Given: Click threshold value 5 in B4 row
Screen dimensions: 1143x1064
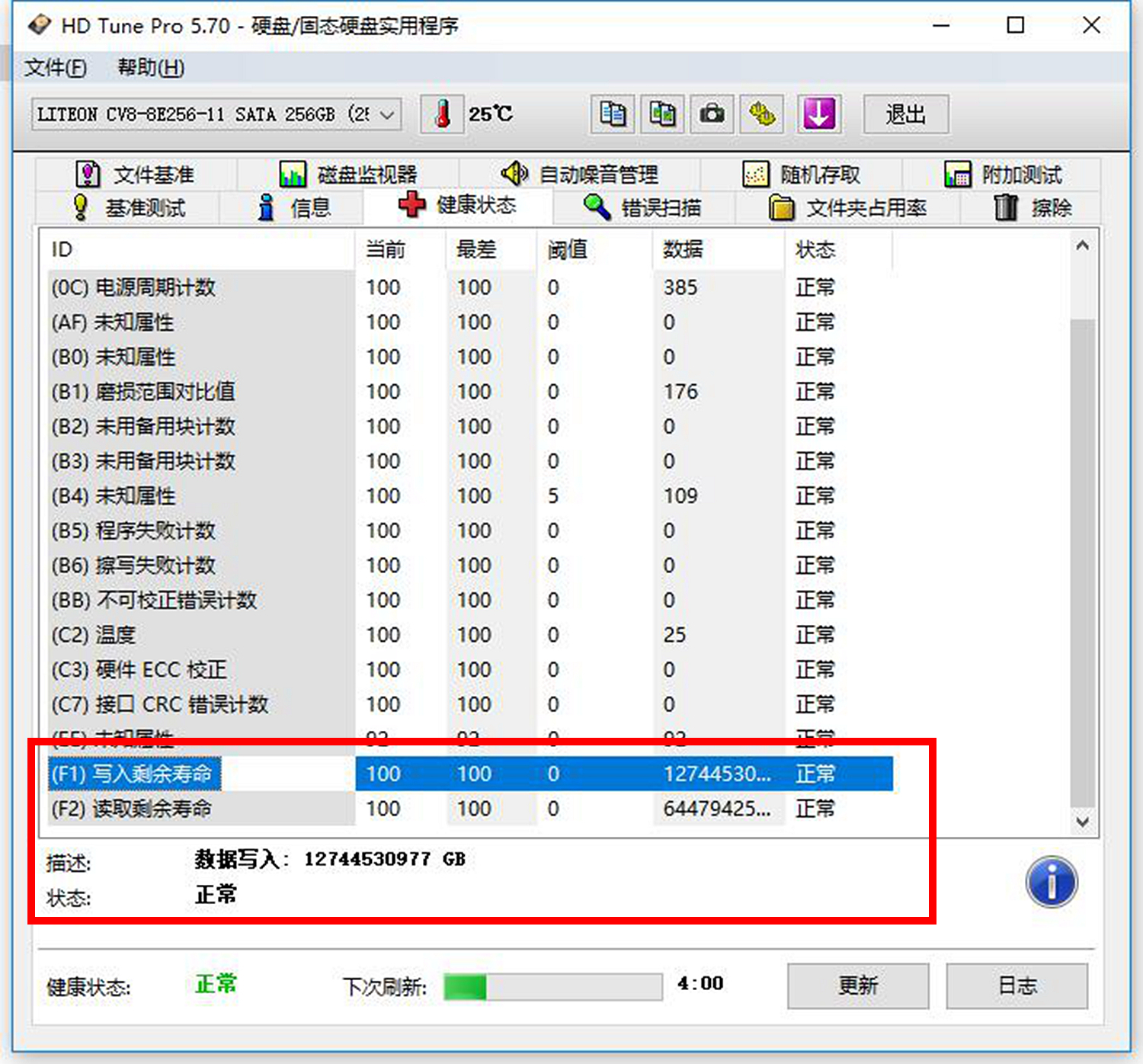Looking at the screenshot, I should pyautogui.click(x=553, y=496).
